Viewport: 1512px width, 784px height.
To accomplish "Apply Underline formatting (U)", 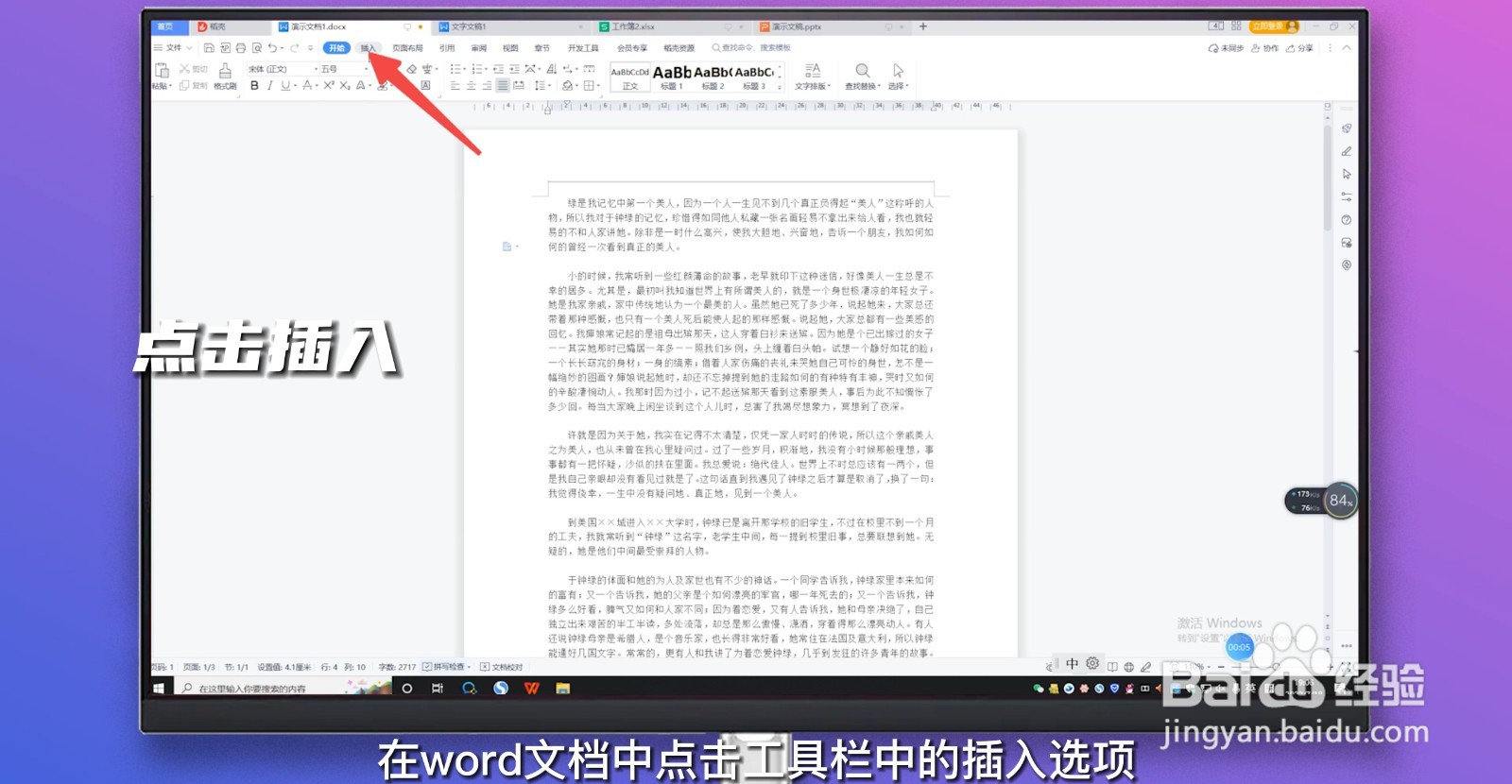I will pyautogui.click(x=284, y=85).
